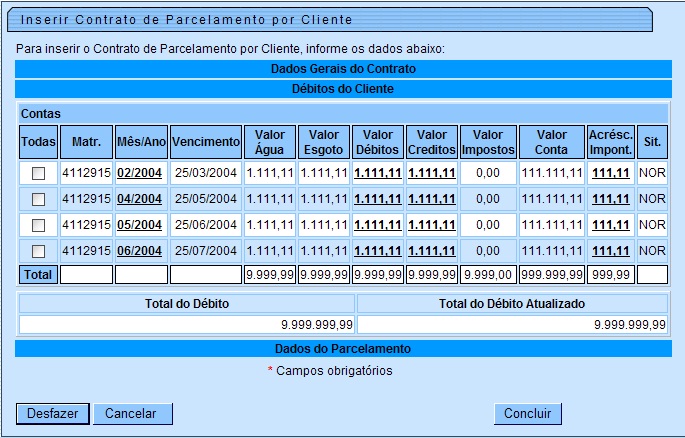The width and height of the screenshot is (685, 438).
Task: Click the Desfazer button
Action: click(x=52, y=414)
